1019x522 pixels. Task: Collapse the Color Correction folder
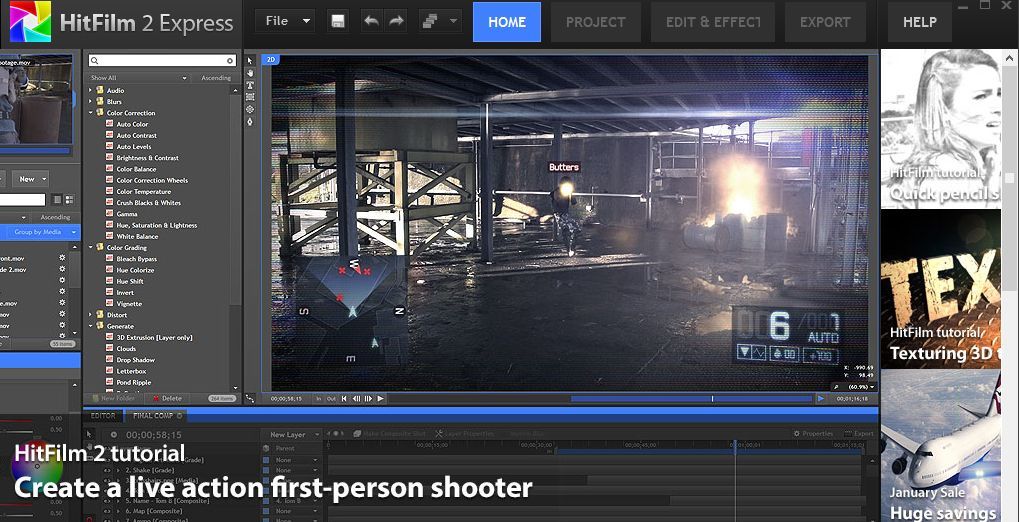click(91, 112)
